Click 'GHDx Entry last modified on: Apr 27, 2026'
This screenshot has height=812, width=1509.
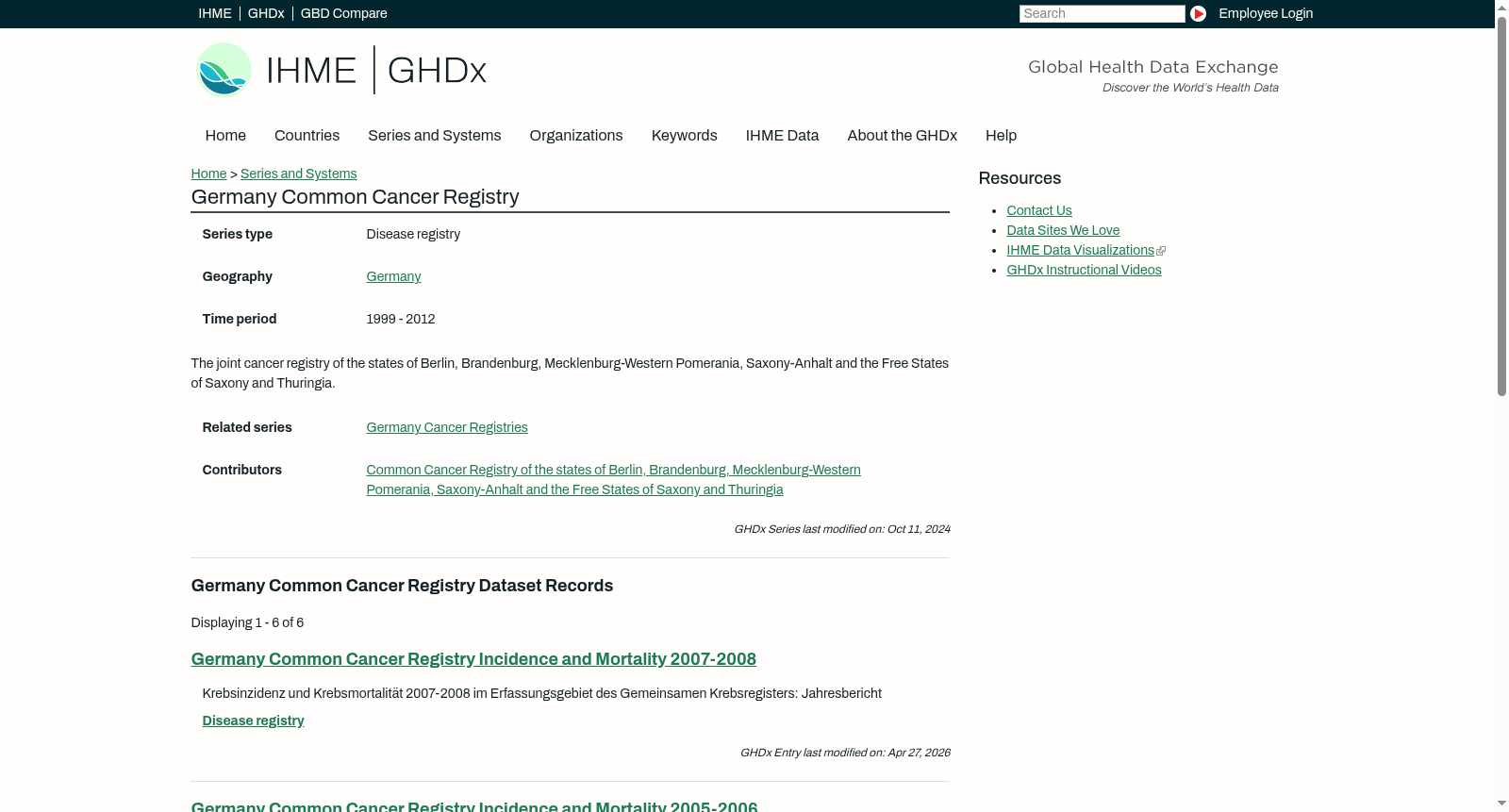click(x=845, y=753)
